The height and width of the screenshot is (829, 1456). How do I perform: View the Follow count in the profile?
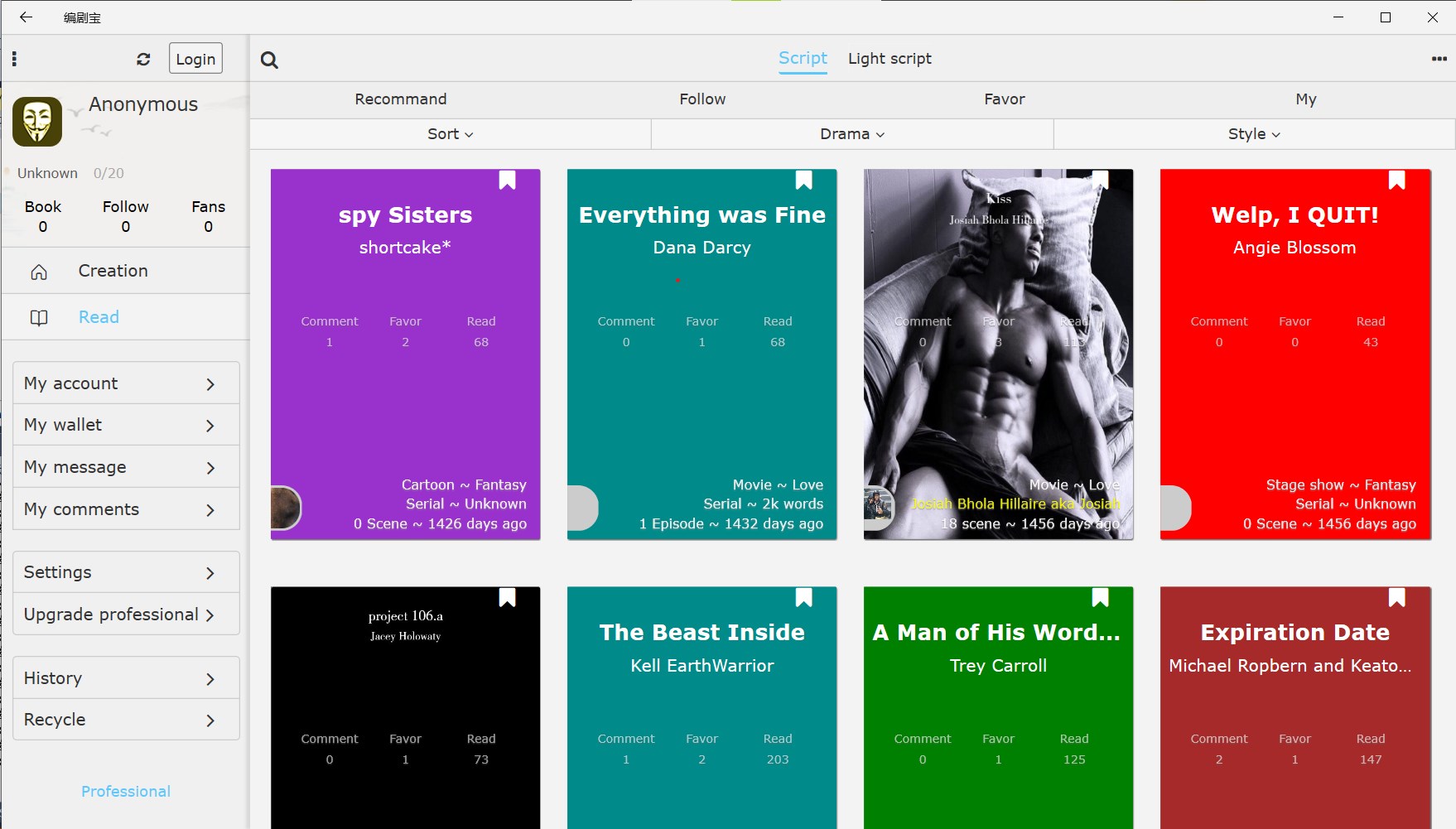pos(126,216)
